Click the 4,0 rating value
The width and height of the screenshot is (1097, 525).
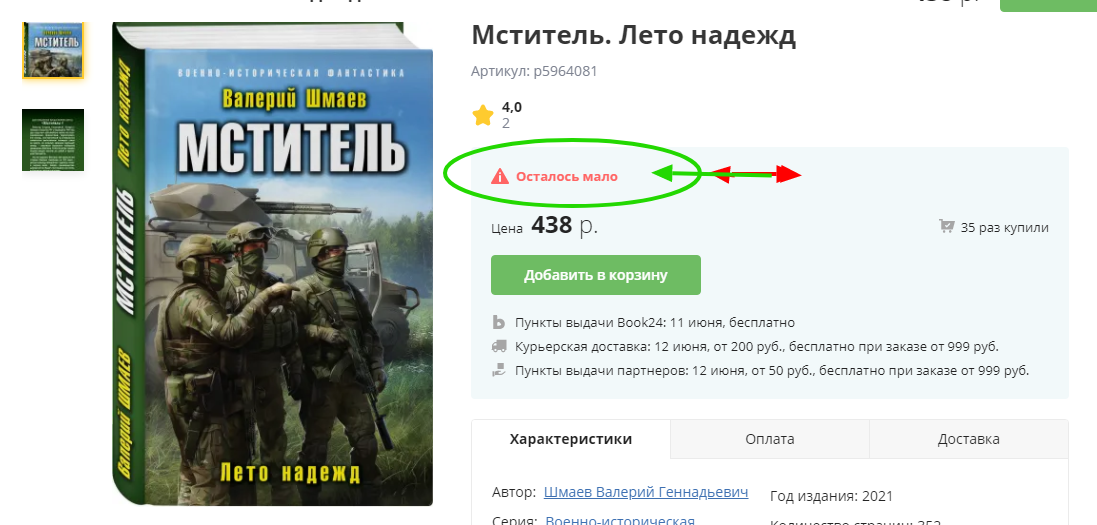511,108
